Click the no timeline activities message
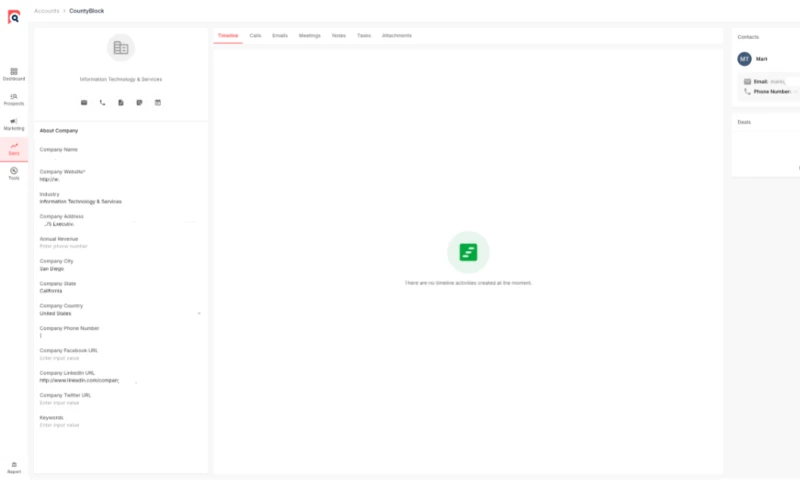 point(468,283)
